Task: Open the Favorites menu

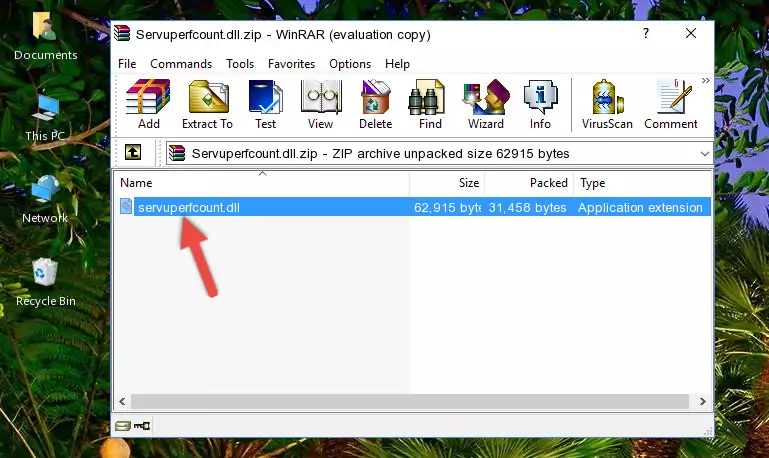Action: point(291,64)
